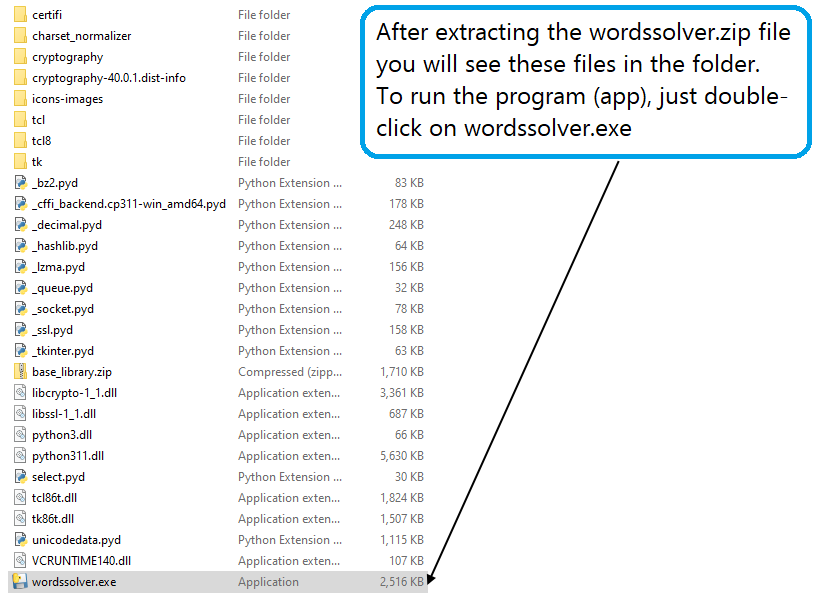Select the file name wordssolver.exe
Viewport: 814px width, 608px height.
coord(74,582)
